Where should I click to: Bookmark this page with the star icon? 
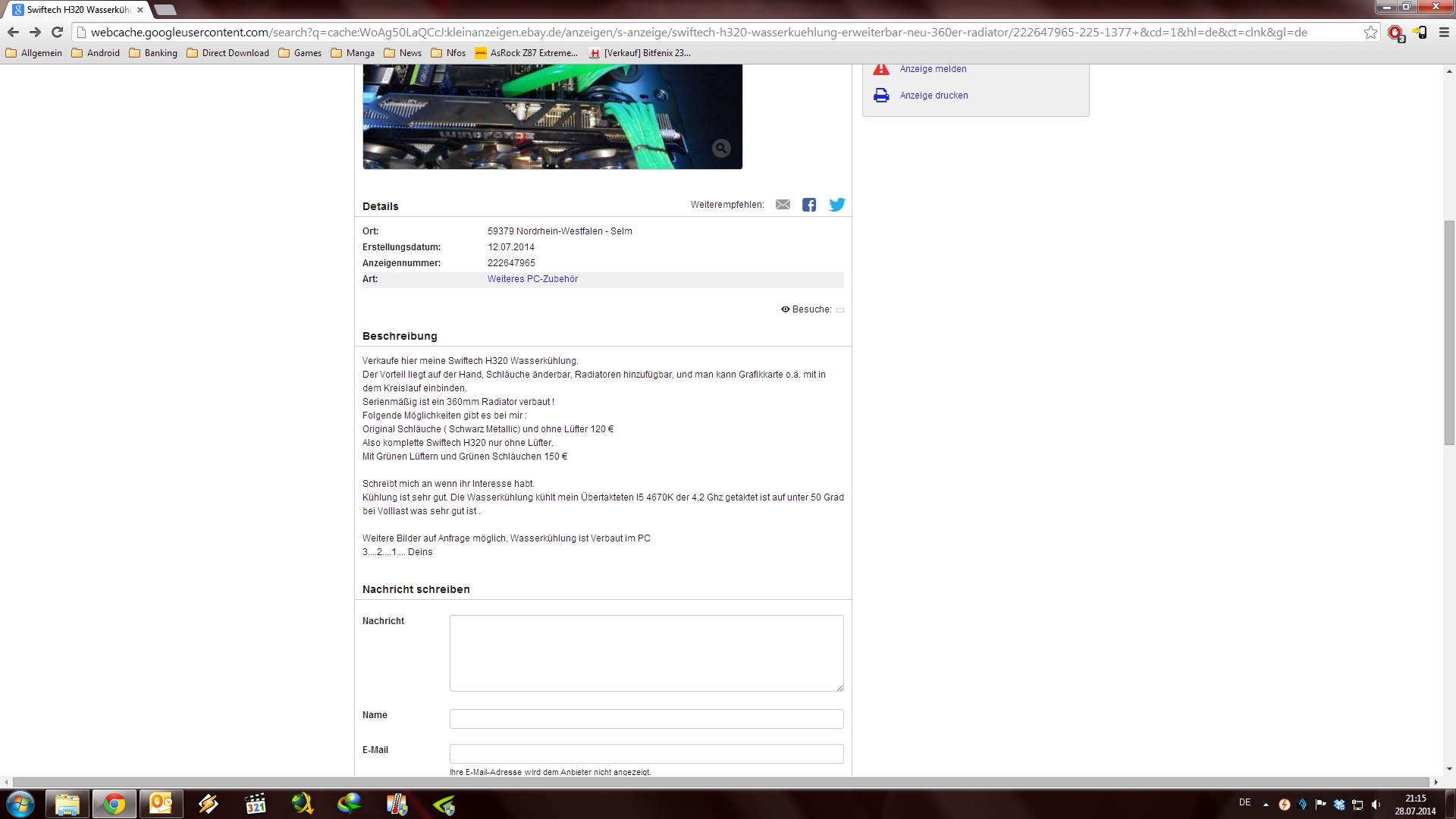1370,33
